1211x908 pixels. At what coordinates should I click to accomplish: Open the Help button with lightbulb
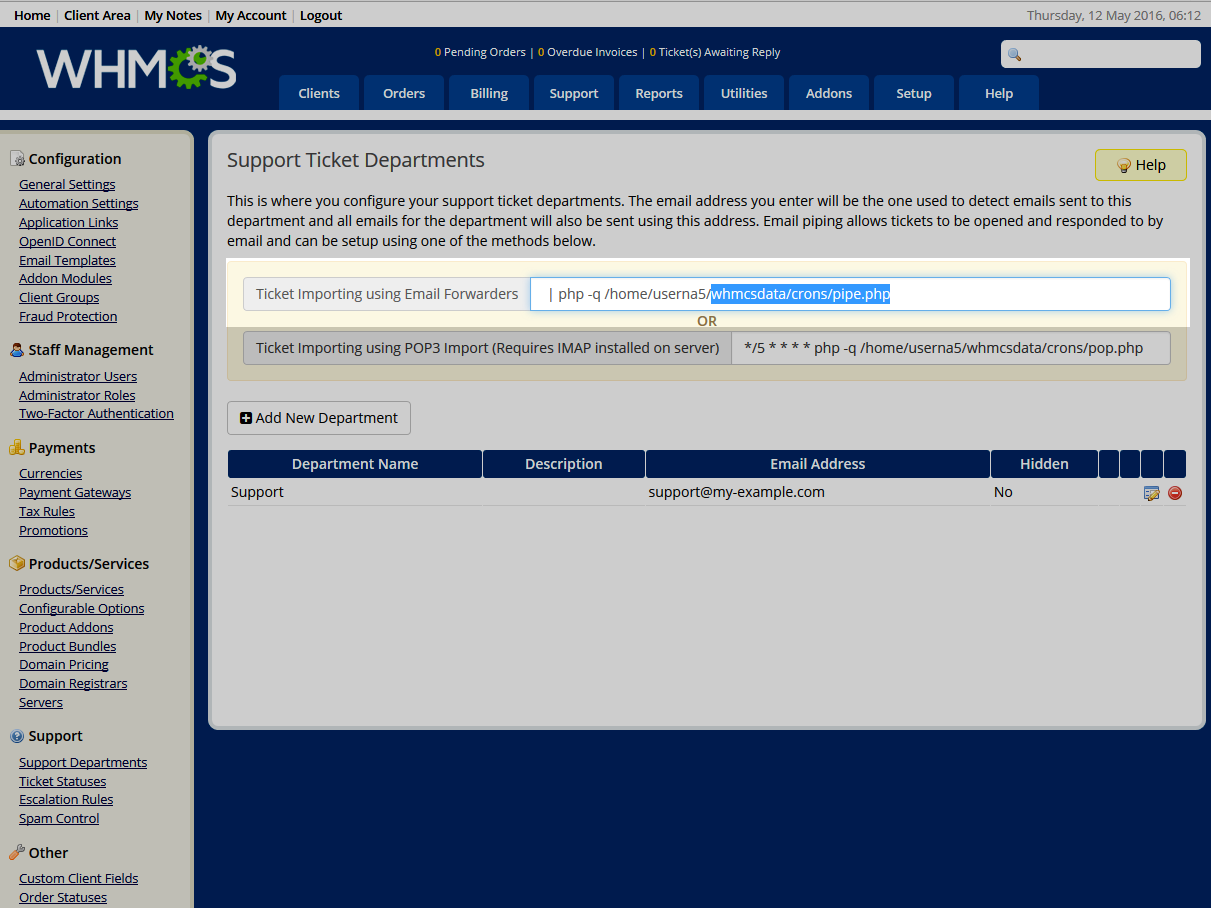1140,165
